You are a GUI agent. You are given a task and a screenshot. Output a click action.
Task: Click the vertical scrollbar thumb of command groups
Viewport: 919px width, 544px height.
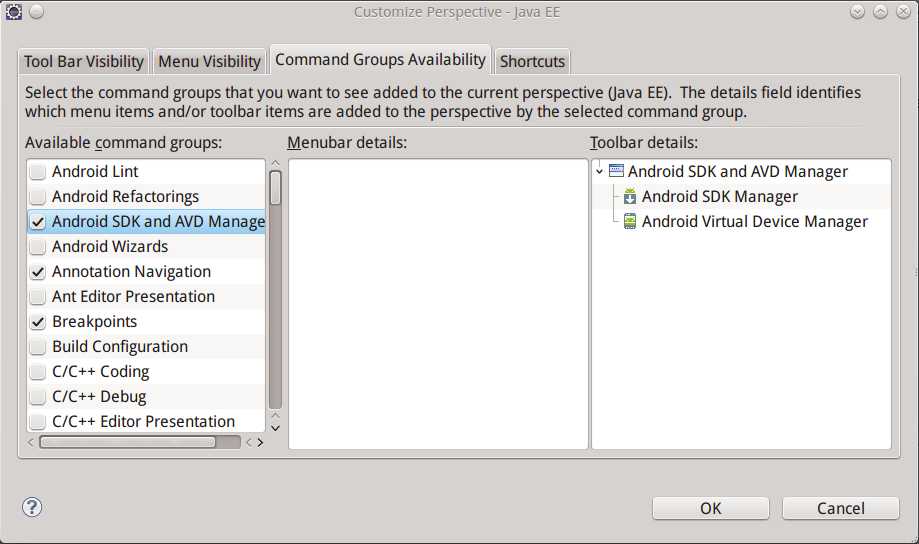click(275, 188)
